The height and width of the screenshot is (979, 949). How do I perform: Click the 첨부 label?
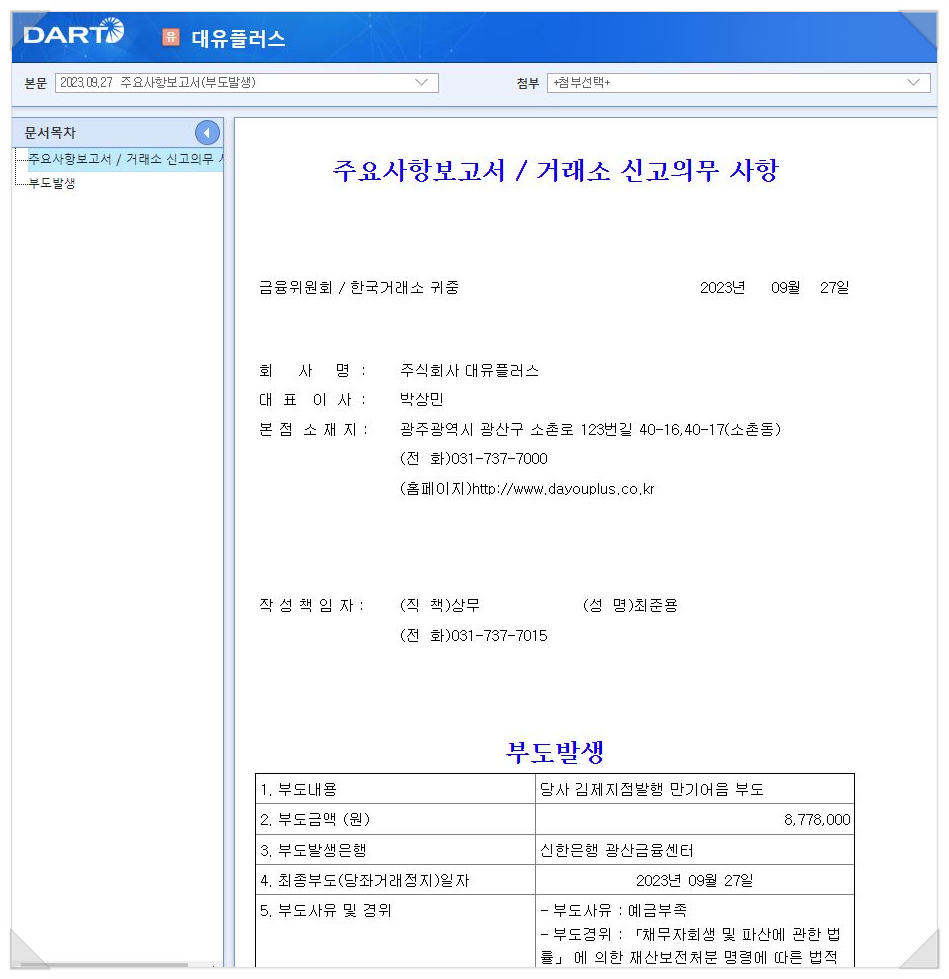pyautogui.click(x=528, y=83)
